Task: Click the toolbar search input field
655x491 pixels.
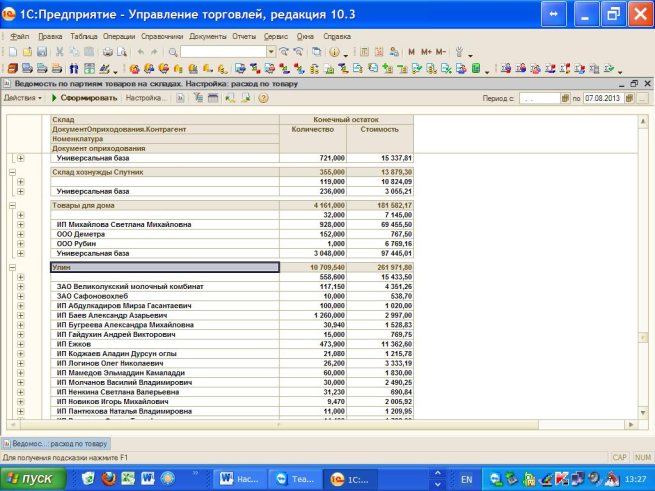Action: [223, 52]
